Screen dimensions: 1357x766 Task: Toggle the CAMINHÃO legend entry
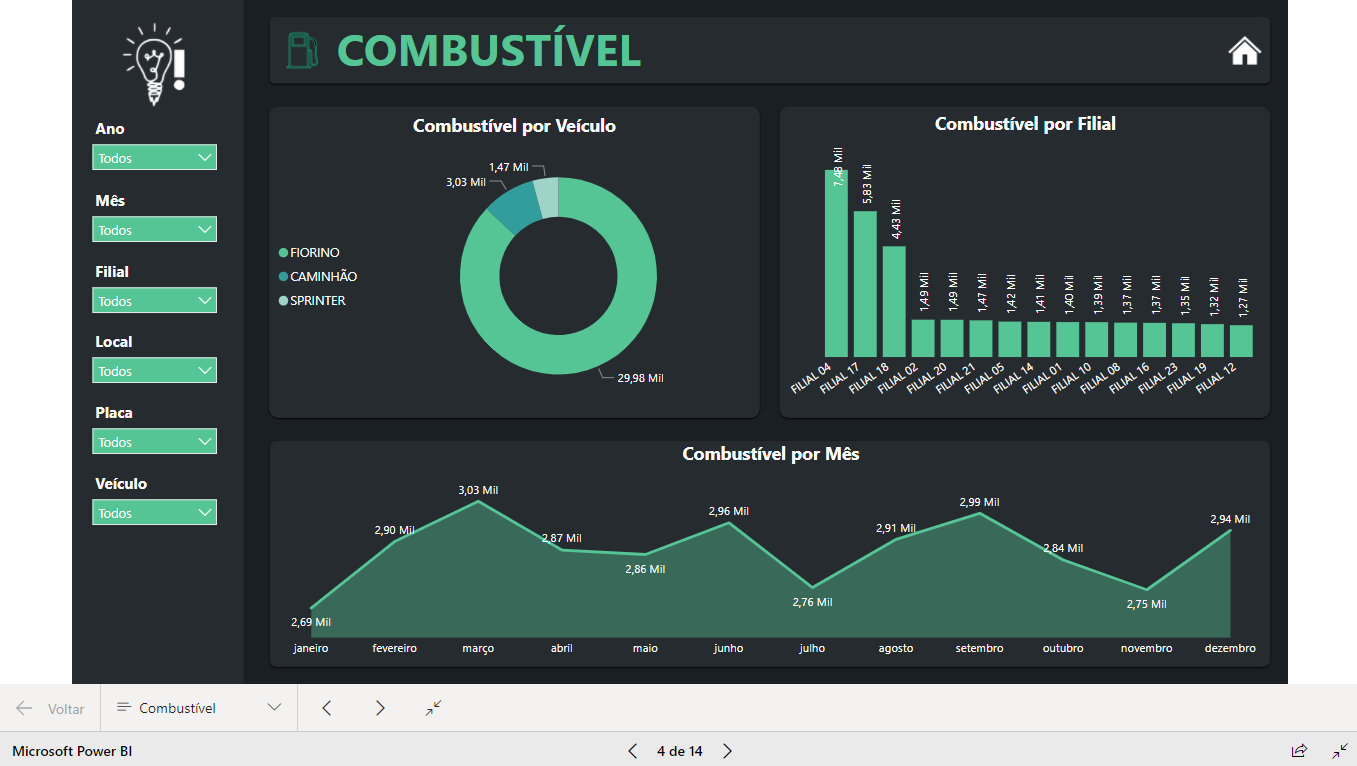click(319, 276)
